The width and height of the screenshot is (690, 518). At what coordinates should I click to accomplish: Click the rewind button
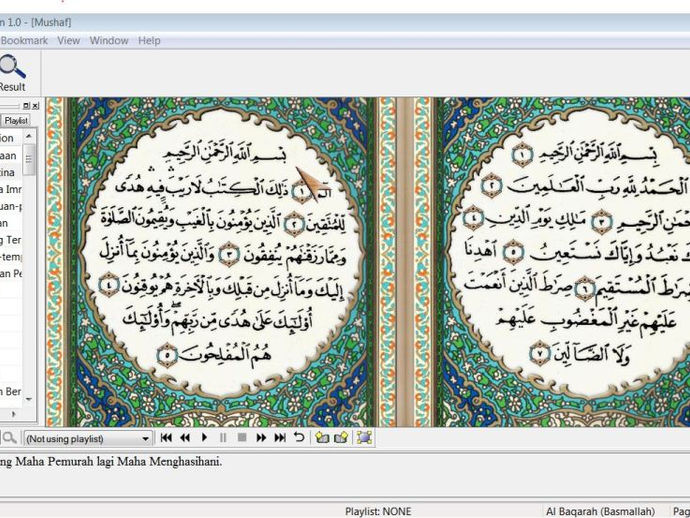point(185,437)
